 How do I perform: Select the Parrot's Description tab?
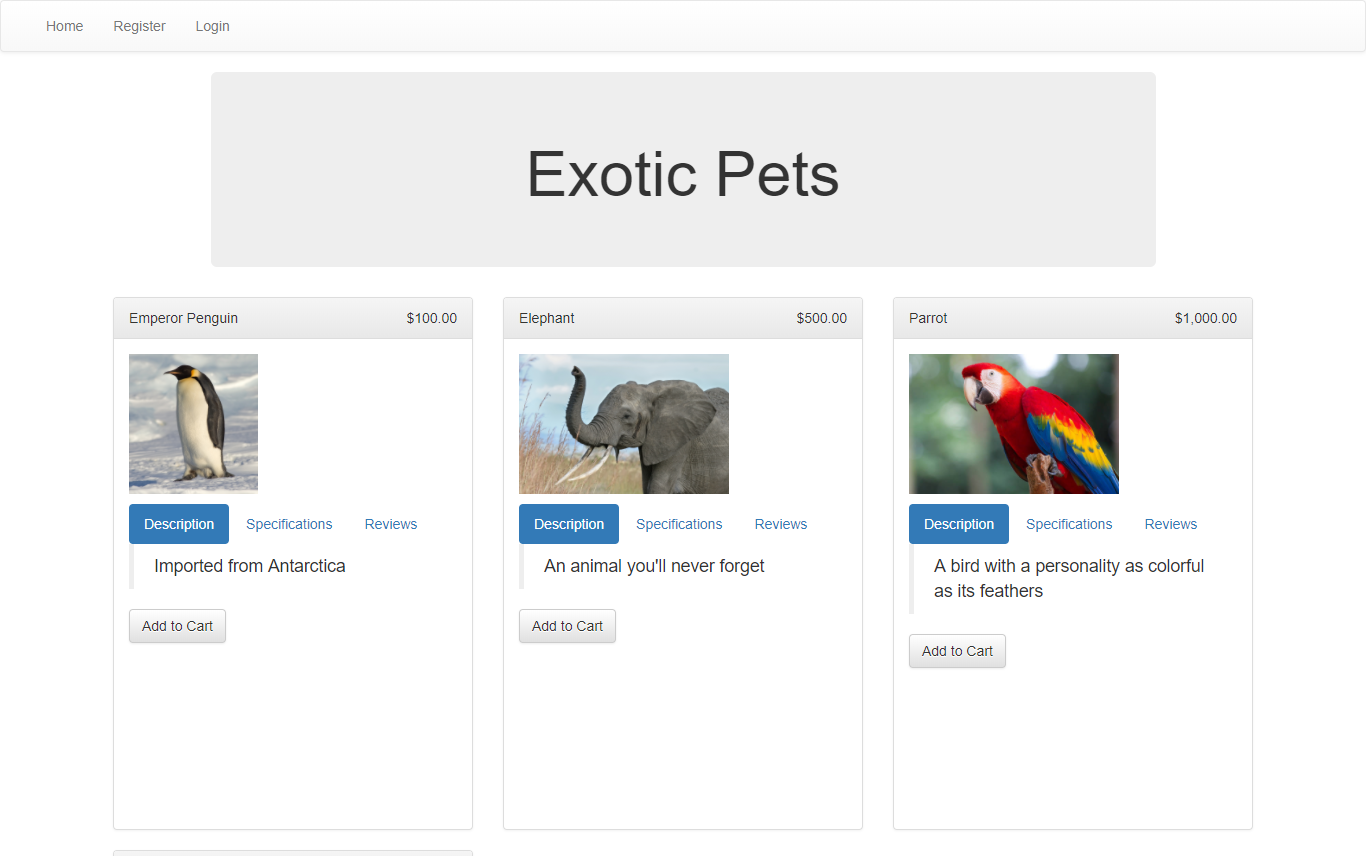pyautogui.click(x=959, y=524)
